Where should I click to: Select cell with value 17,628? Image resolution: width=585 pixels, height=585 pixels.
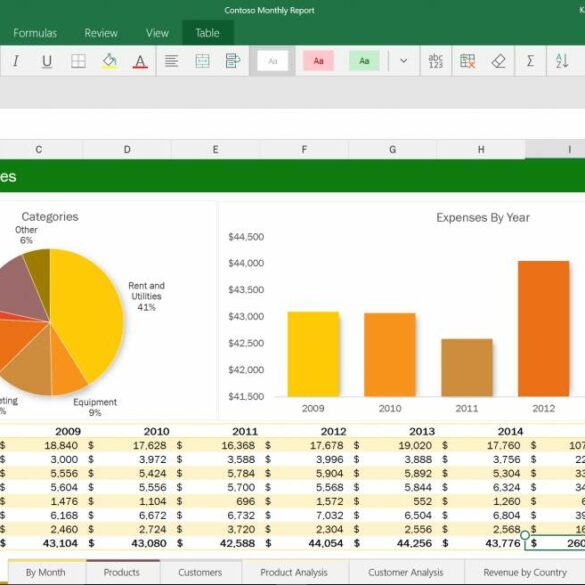pos(127,445)
